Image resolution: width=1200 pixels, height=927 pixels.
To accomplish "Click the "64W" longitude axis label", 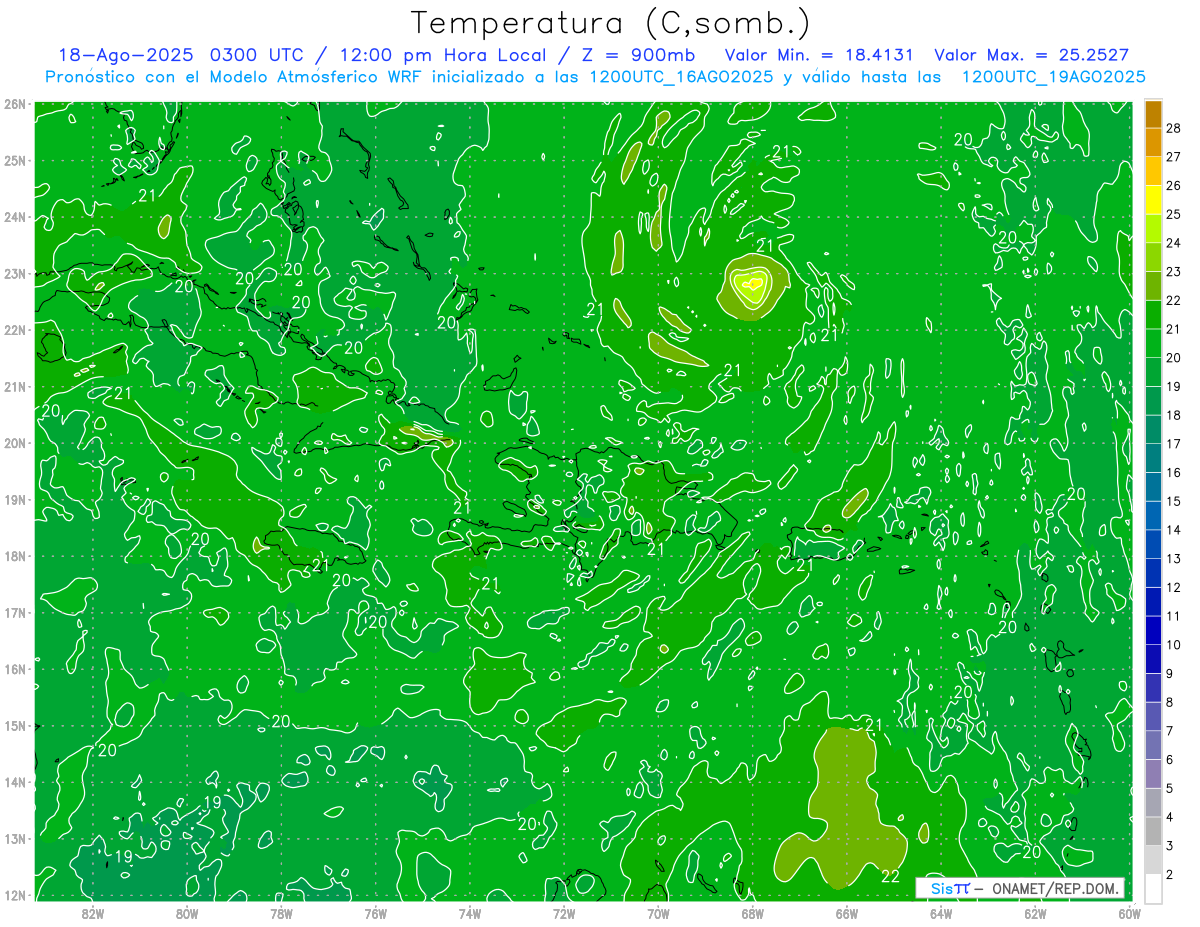I will coord(941,913).
